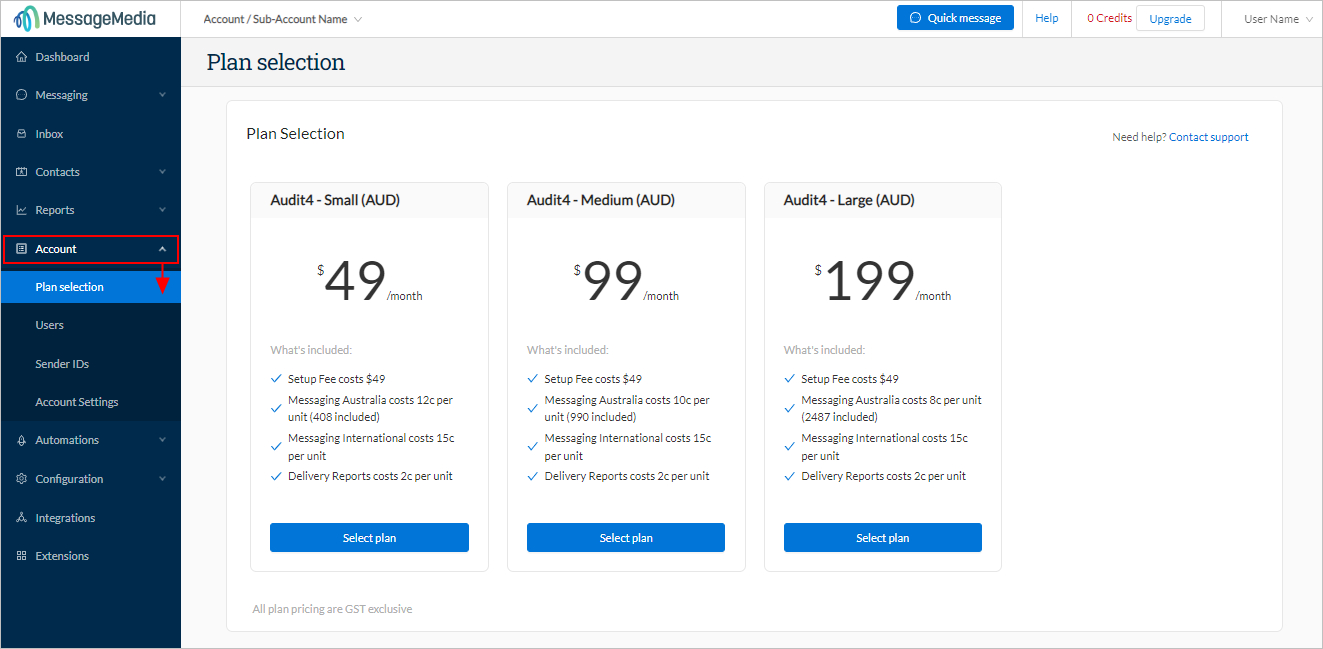Click the Upgrade button
The image size is (1323, 649).
point(1170,18)
